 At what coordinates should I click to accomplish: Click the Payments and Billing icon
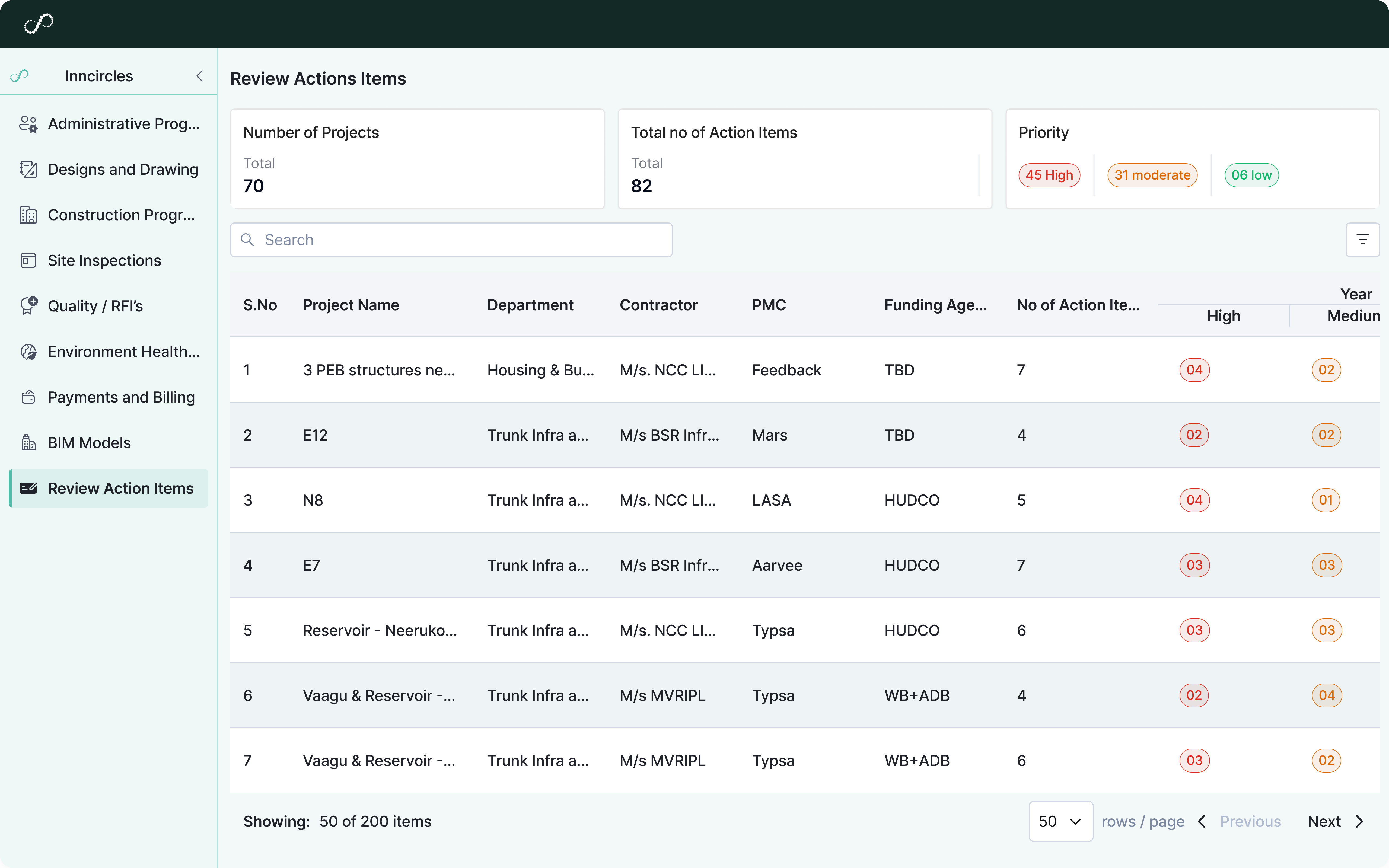click(28, 397)
